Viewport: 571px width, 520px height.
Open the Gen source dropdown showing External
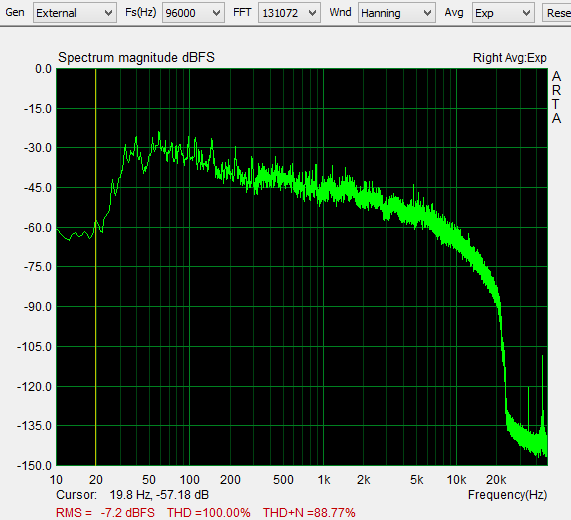[75, 13]
